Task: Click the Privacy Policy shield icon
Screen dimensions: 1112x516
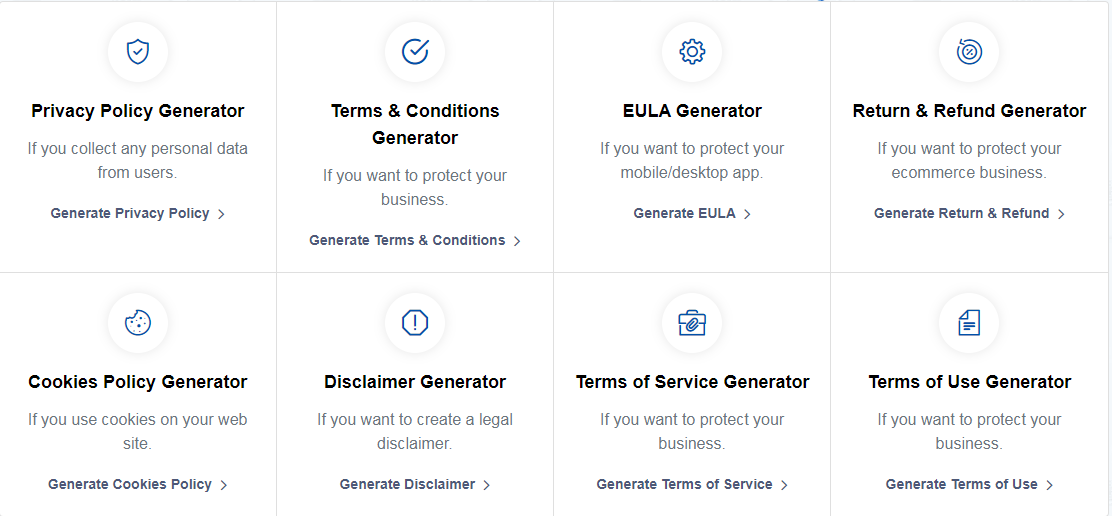Action: [138, 52]
